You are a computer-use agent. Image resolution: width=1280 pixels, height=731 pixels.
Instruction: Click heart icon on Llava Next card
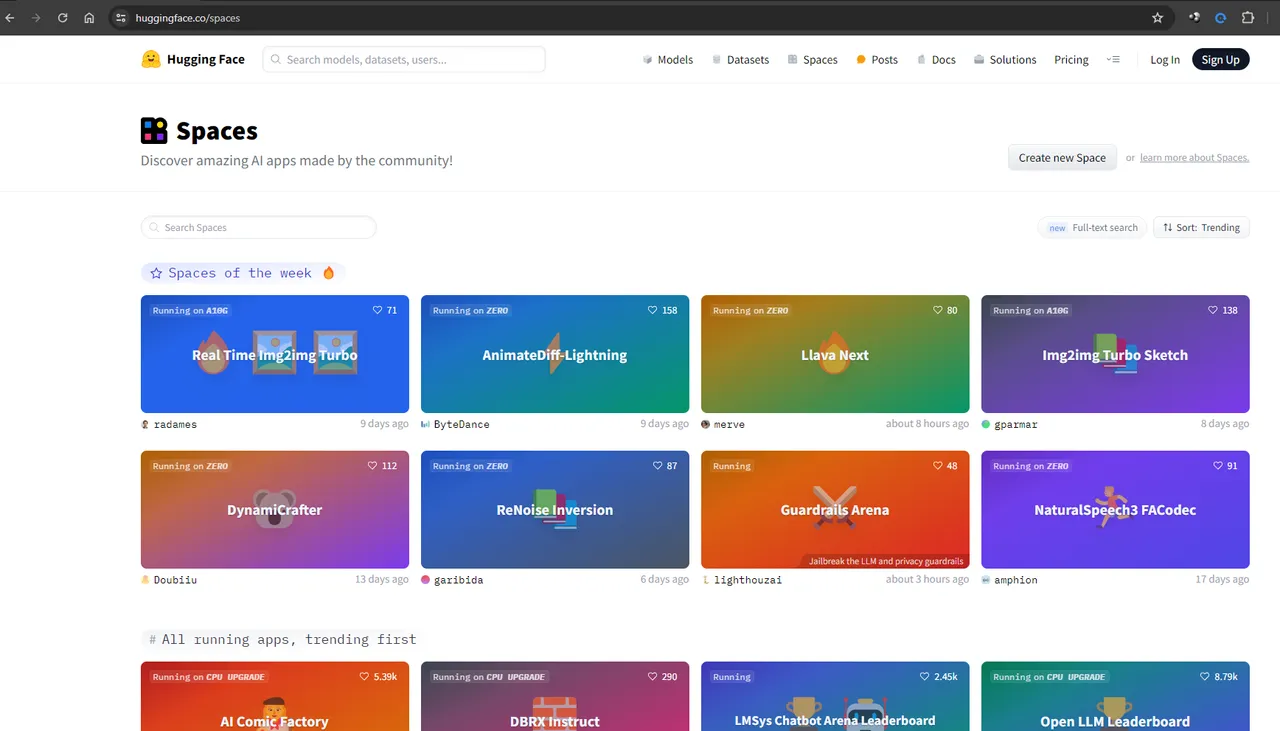click(938, 310)
